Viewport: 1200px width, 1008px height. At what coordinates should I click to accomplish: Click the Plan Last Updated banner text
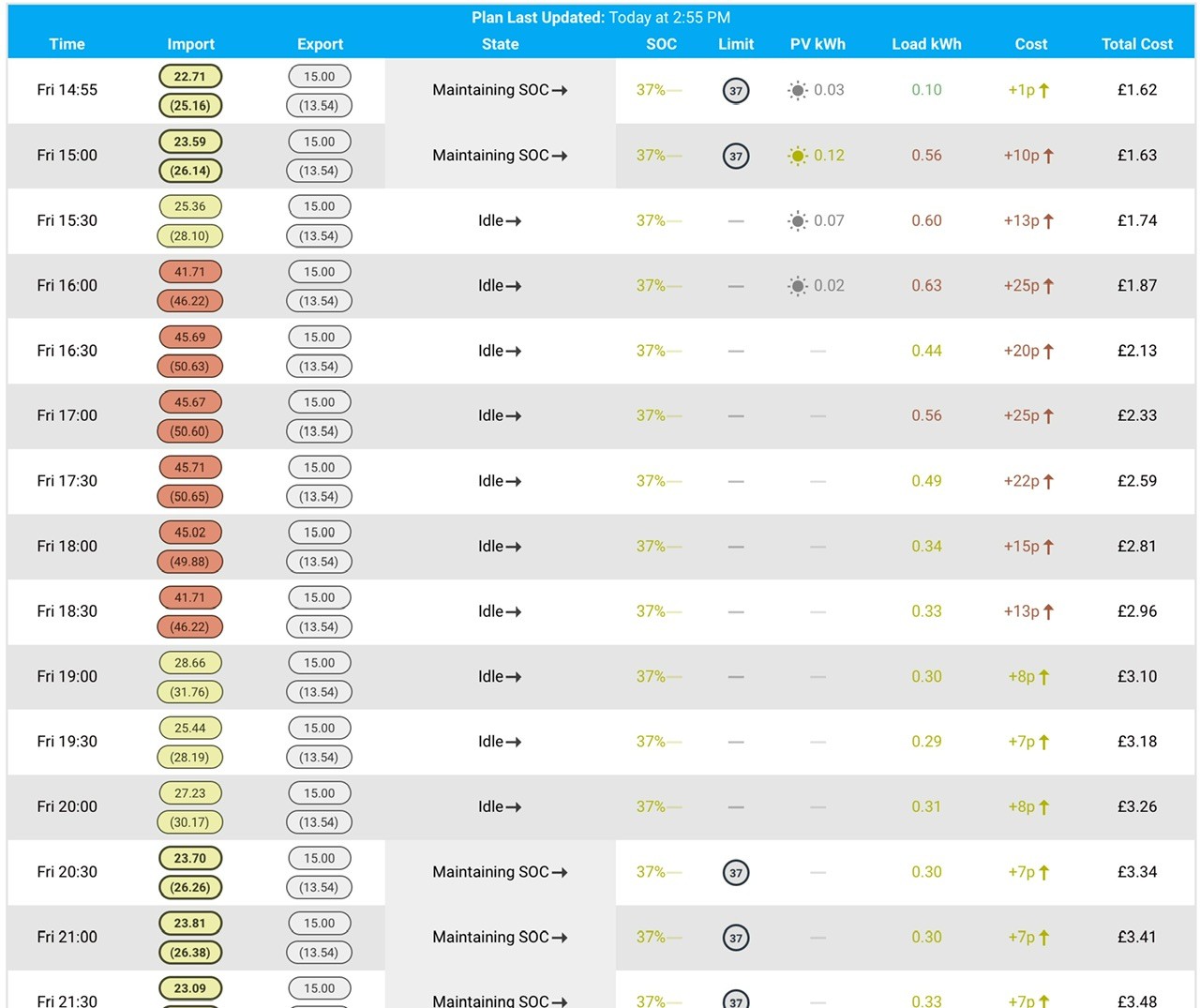(x=601, y=18)
